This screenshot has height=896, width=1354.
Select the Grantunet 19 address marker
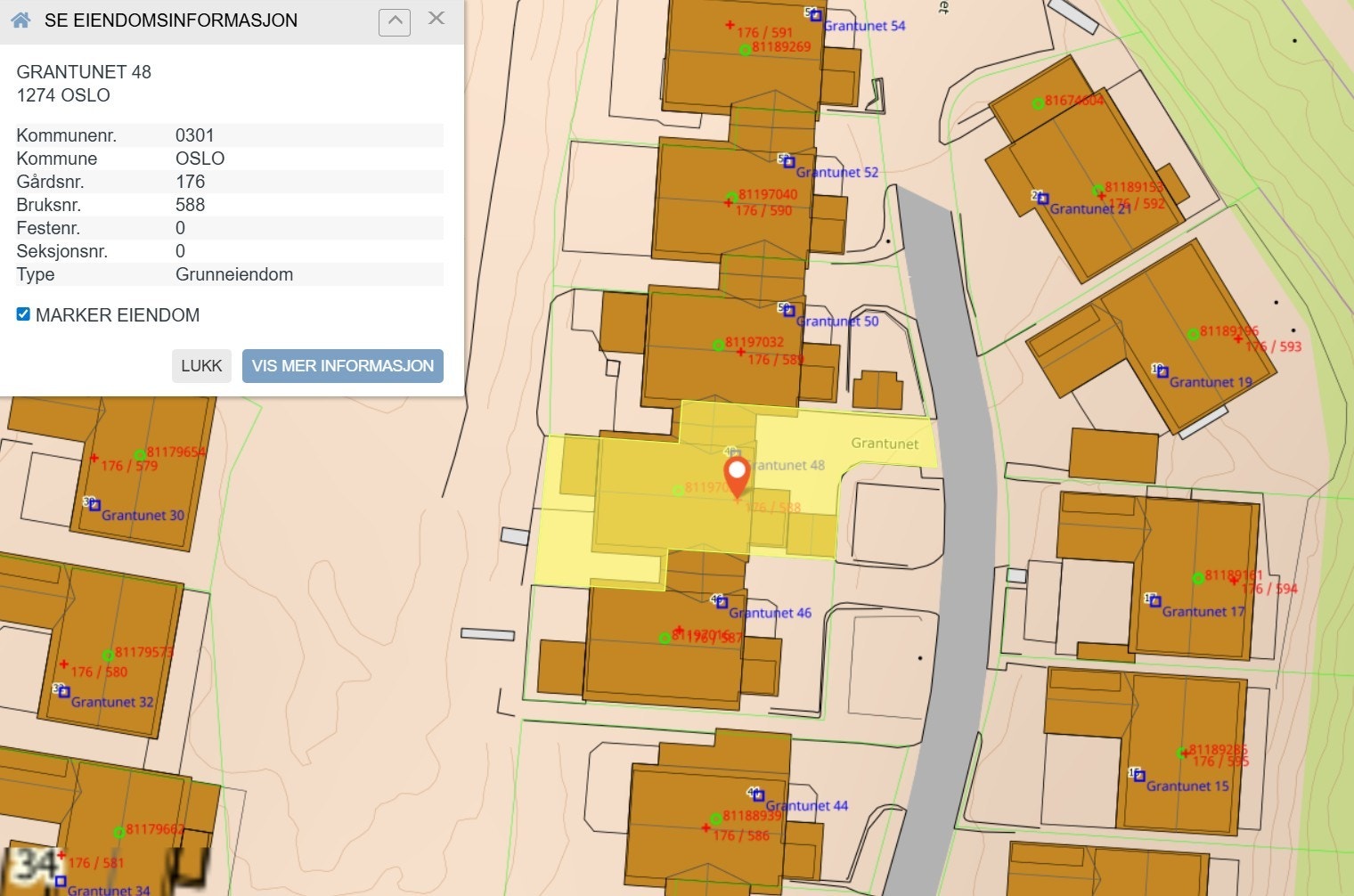point(1162,371)
